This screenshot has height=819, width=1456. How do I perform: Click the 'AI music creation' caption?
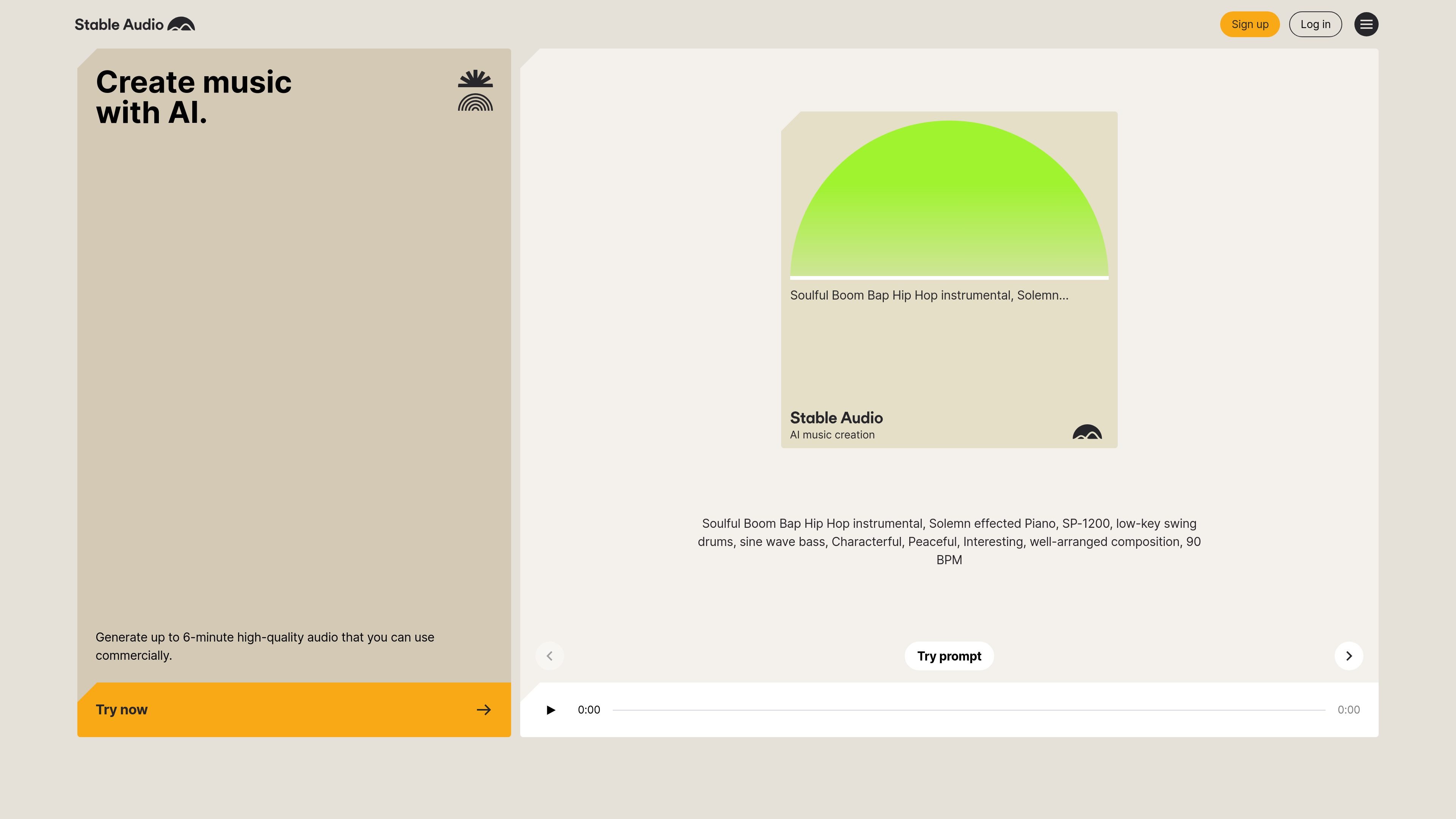coord(832,435)
